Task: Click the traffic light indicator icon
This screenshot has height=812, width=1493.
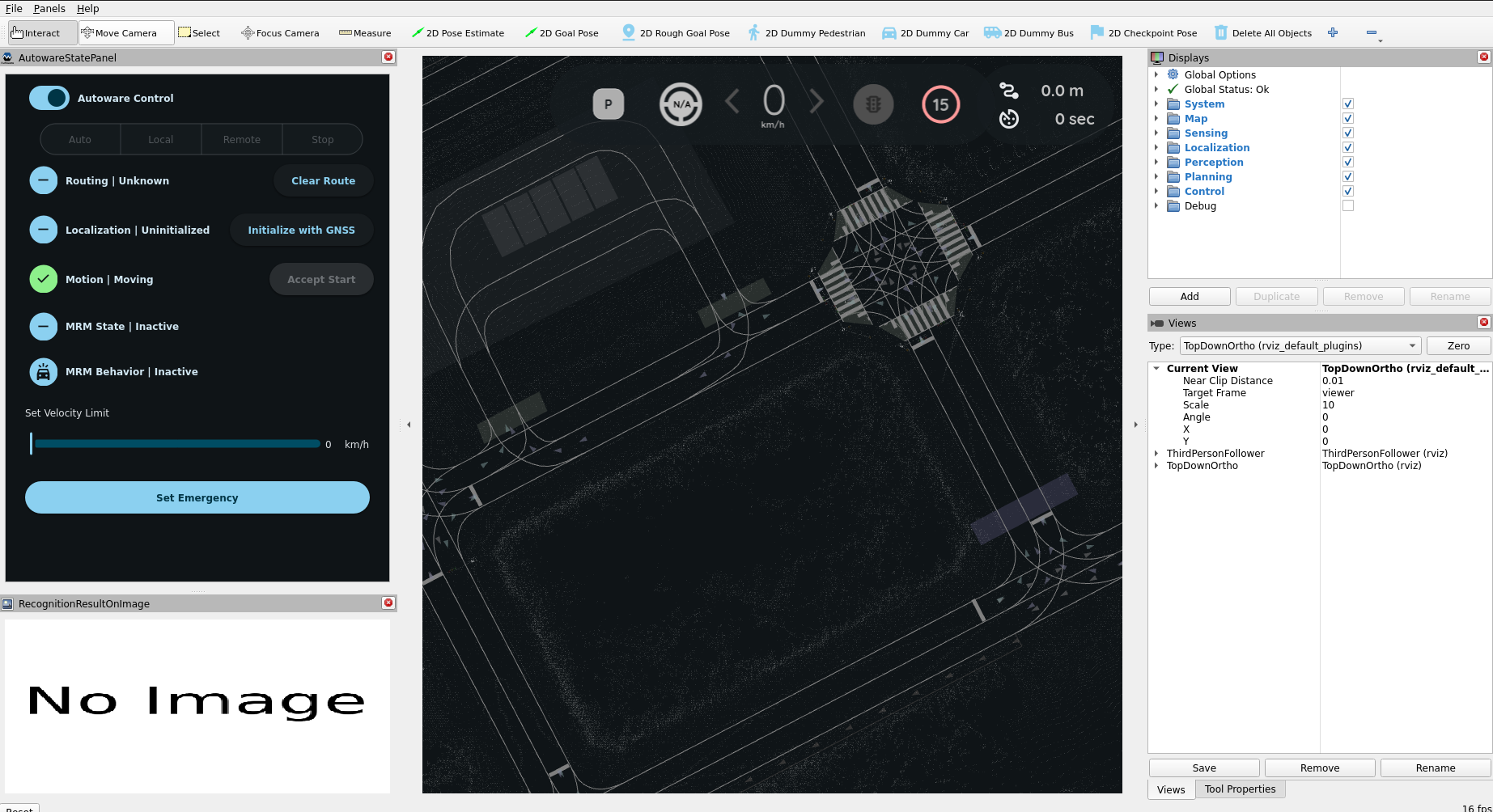Action: point(873,104)
